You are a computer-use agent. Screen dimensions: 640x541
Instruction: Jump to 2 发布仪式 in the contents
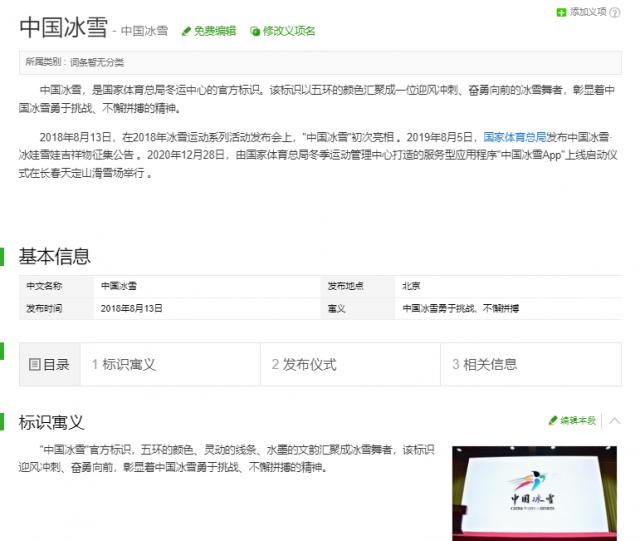pos(304,365)
